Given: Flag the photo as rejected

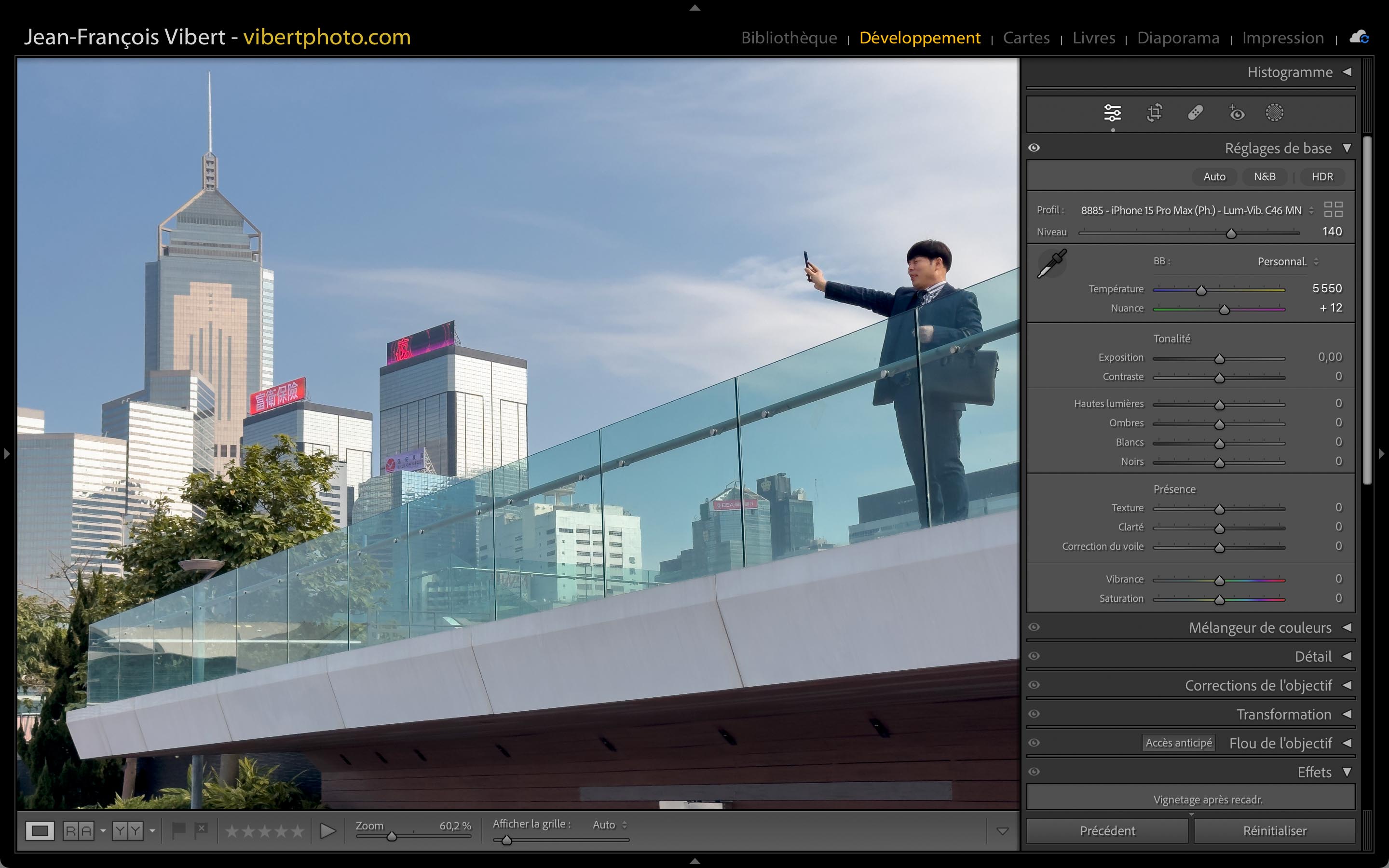Looking at the screenshot, I should [201, 829].
